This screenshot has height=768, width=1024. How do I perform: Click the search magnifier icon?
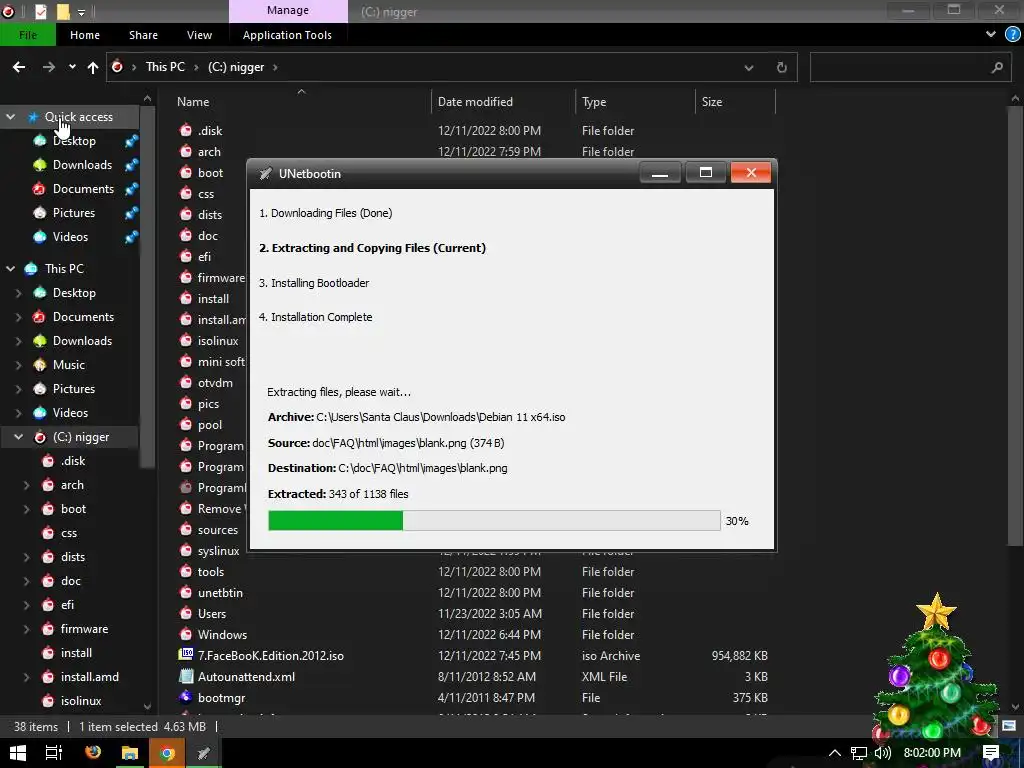click(x=997, y=67)
